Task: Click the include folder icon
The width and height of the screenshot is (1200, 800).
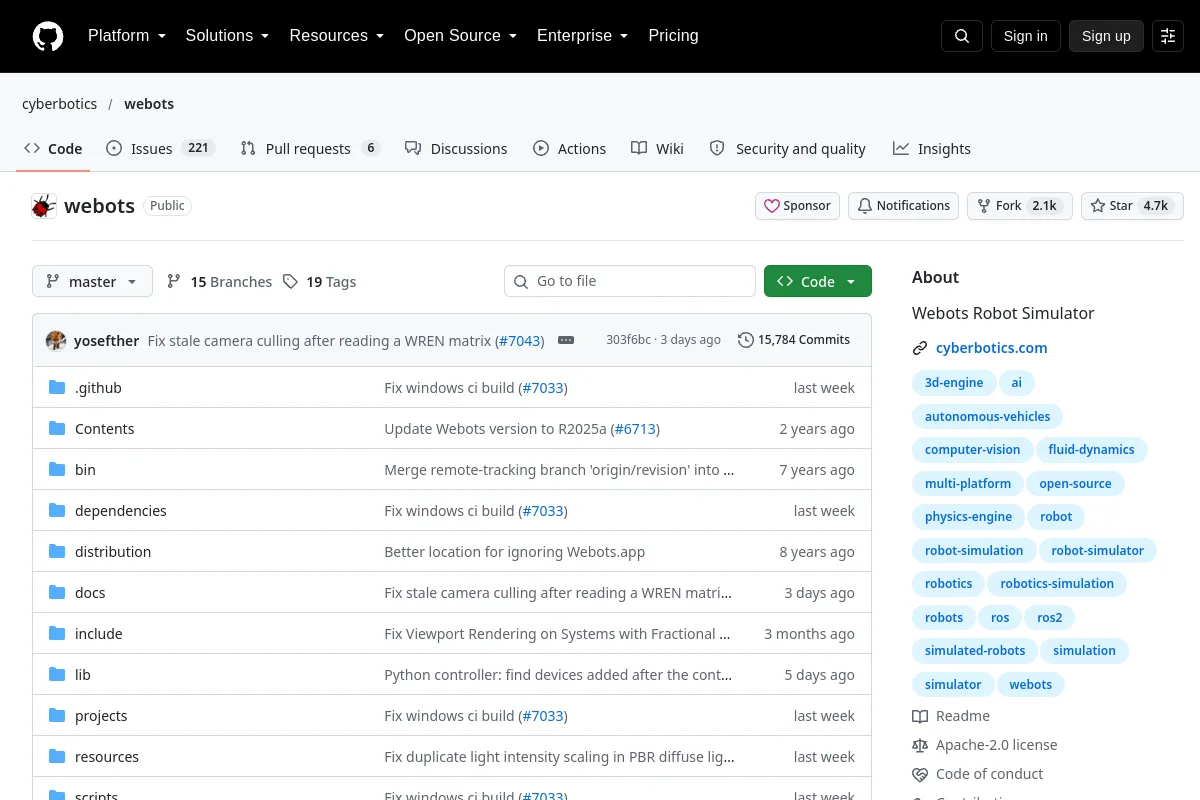Action: coord(57,634)
